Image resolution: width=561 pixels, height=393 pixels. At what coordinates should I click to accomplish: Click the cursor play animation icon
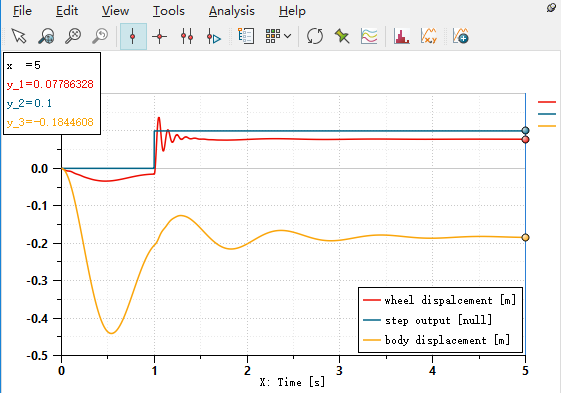pos(214,37)
